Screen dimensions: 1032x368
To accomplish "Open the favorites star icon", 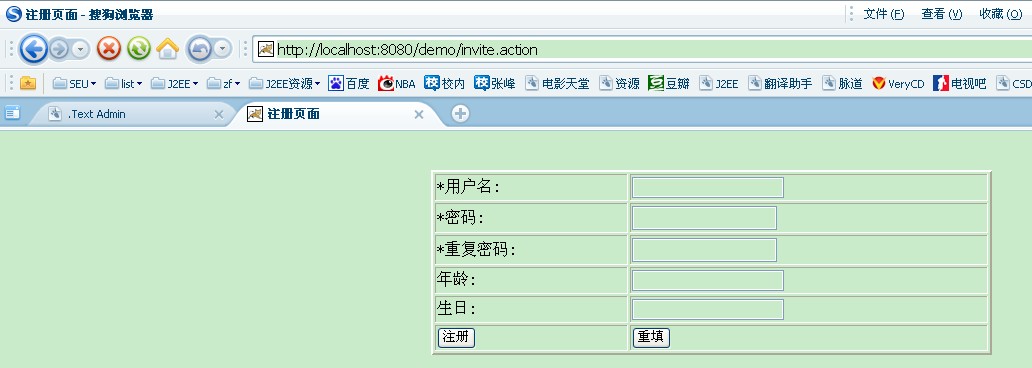I will 28,83.
